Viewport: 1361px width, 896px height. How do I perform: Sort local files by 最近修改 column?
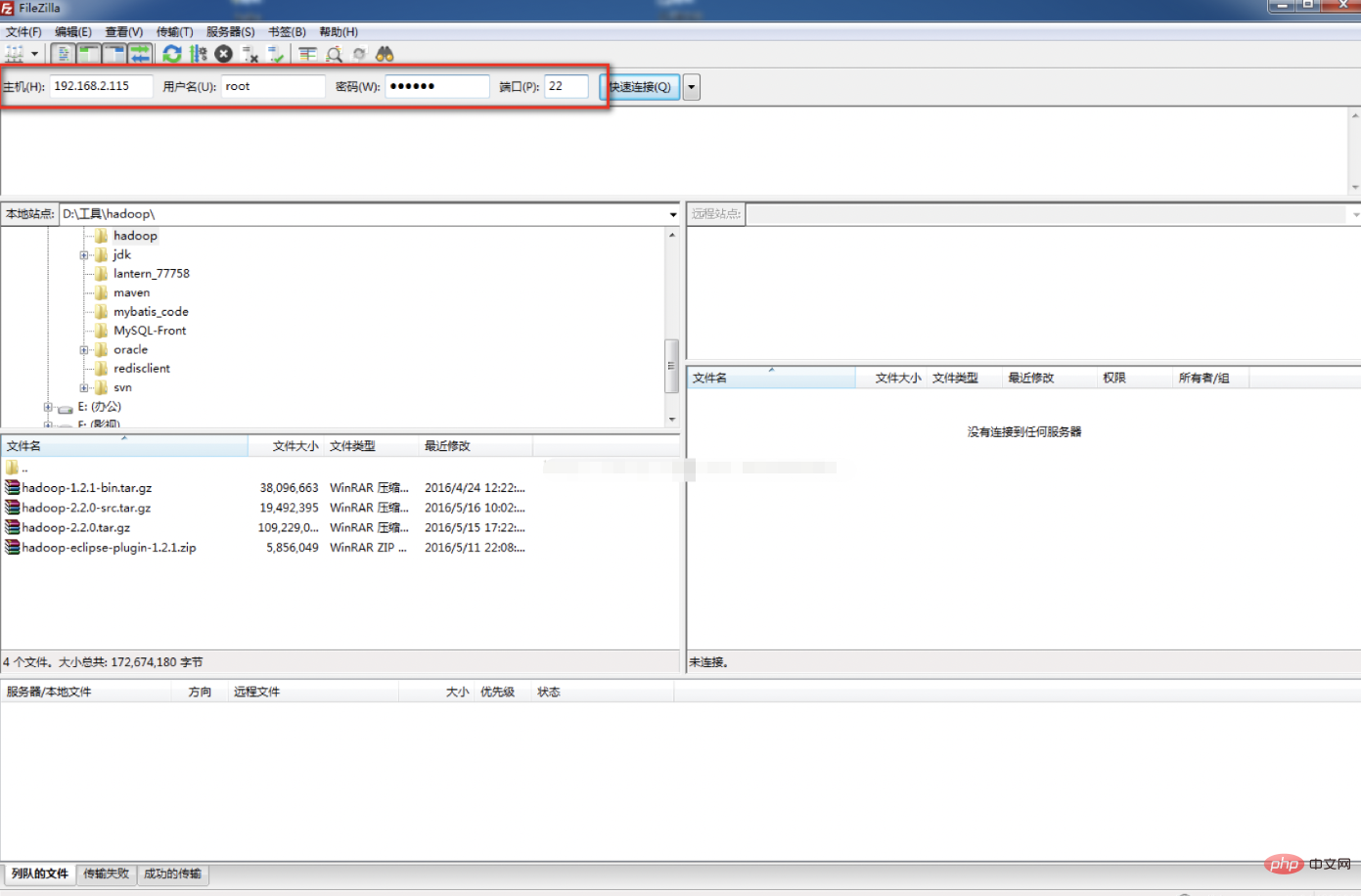pyautogui.click(x=476, y=446)
